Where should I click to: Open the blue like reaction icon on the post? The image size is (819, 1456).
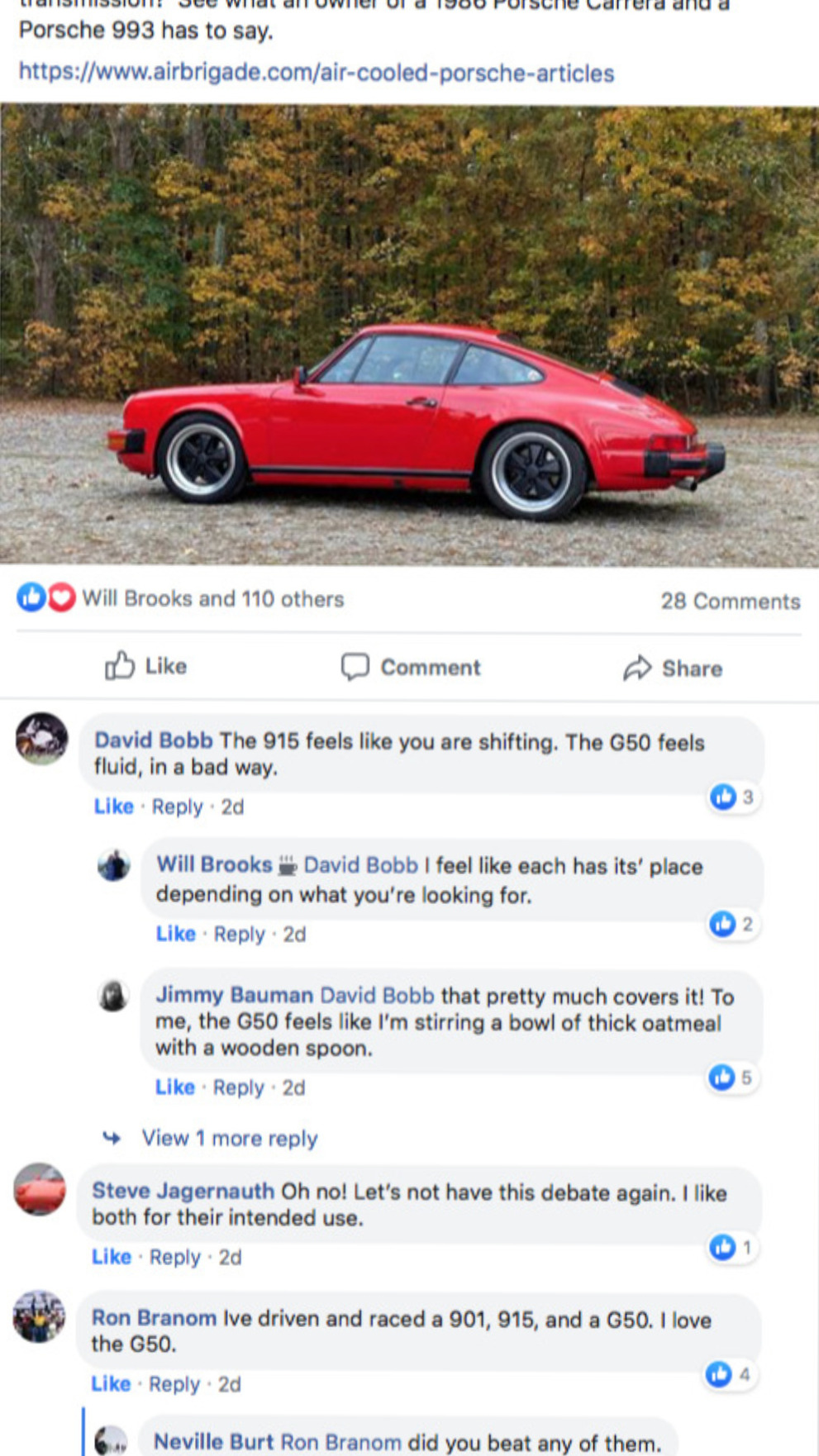pos(31,597)
